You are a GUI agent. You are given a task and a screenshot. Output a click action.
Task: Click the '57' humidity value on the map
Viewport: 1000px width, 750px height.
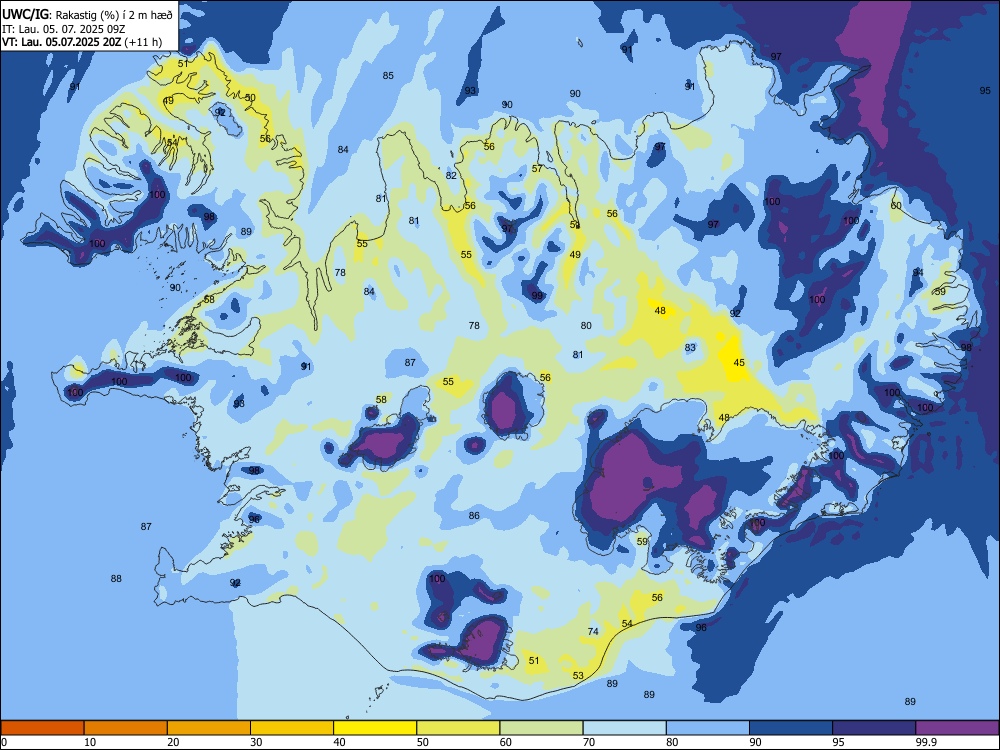coord(537,168)
